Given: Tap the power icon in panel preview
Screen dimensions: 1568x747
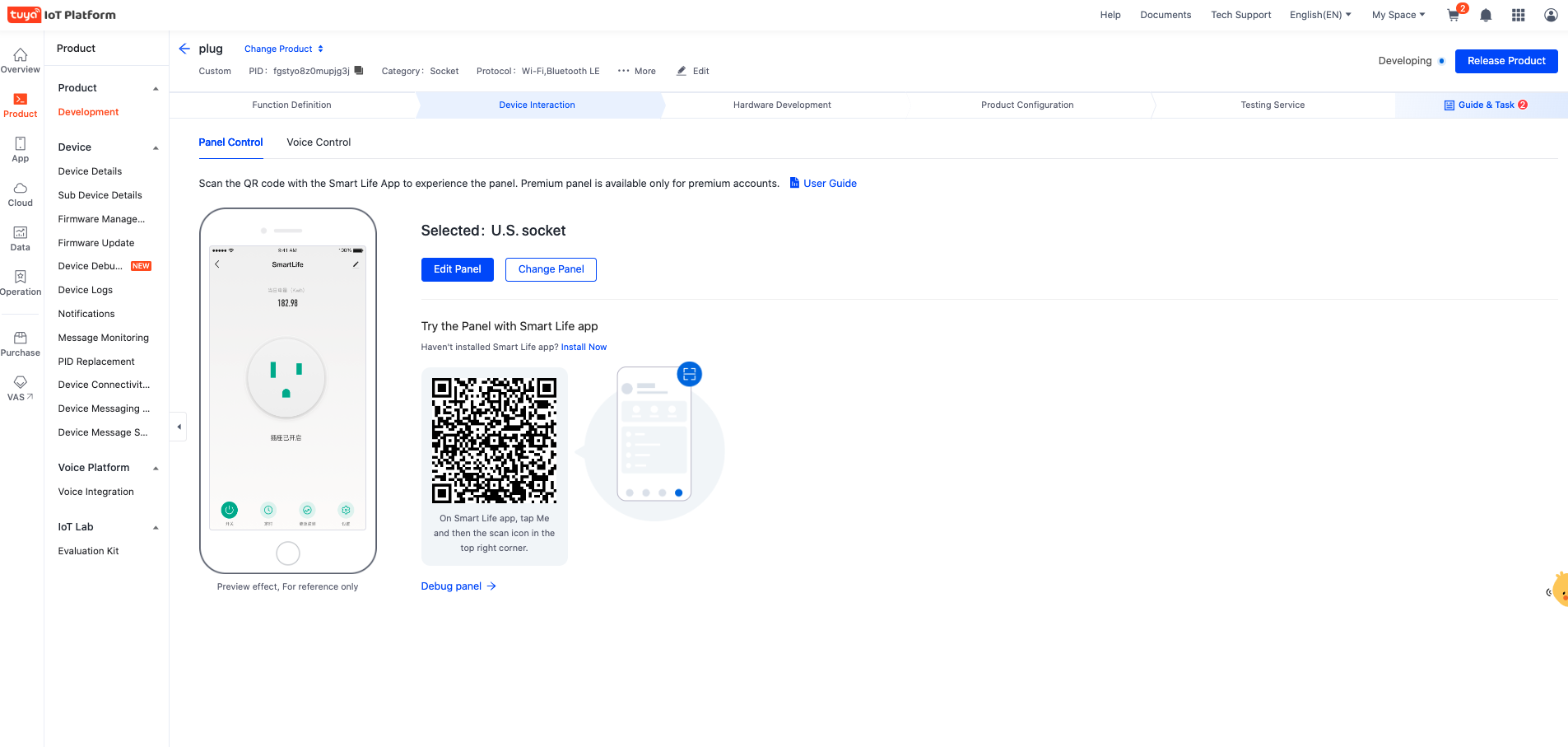Looking at the screenshot, I should (x=230, y=510).
